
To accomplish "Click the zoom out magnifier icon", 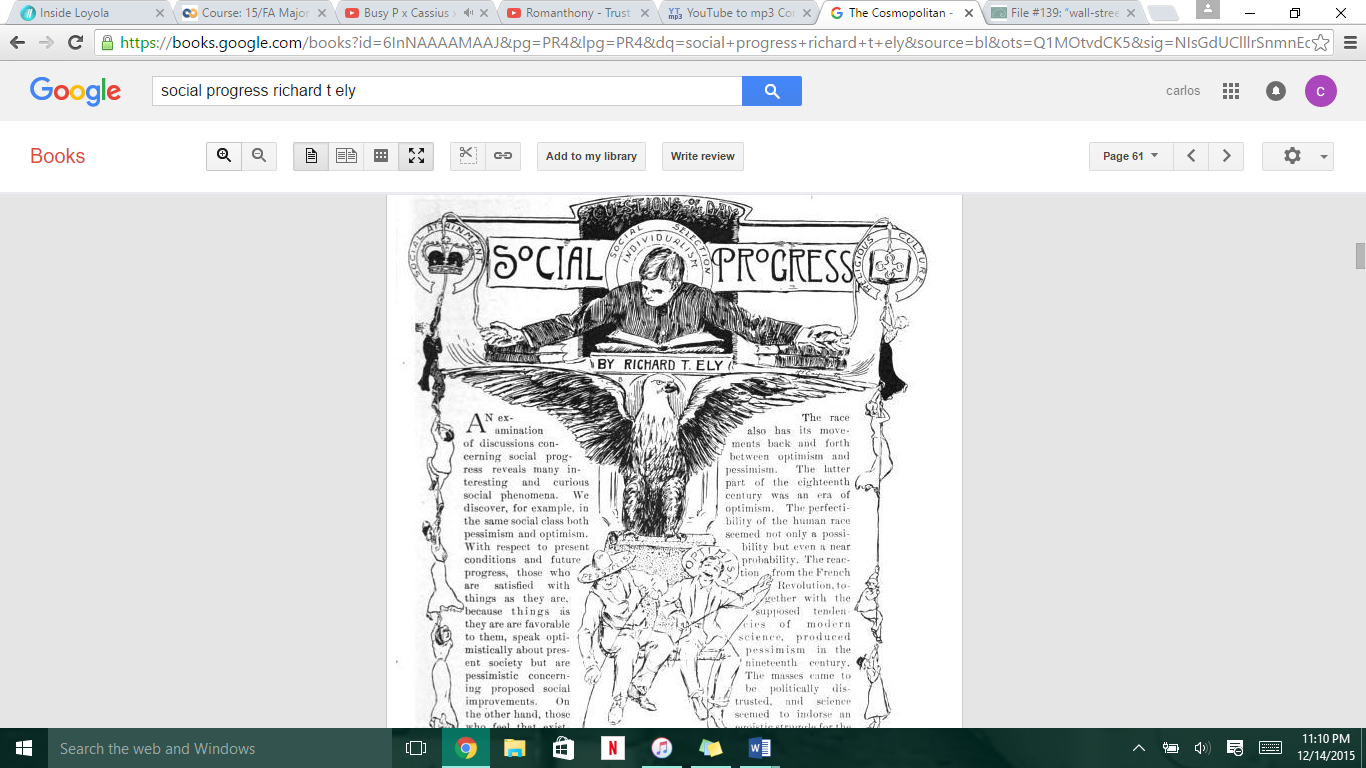I will [x=259, y=156].
